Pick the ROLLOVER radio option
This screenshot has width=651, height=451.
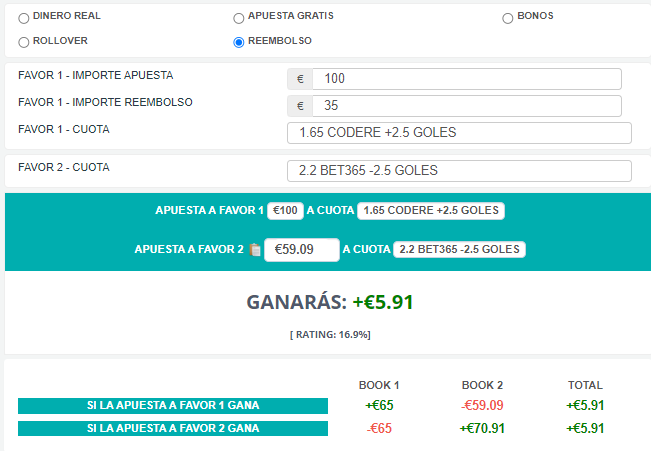pyautogui.click(x=24, y=42)
